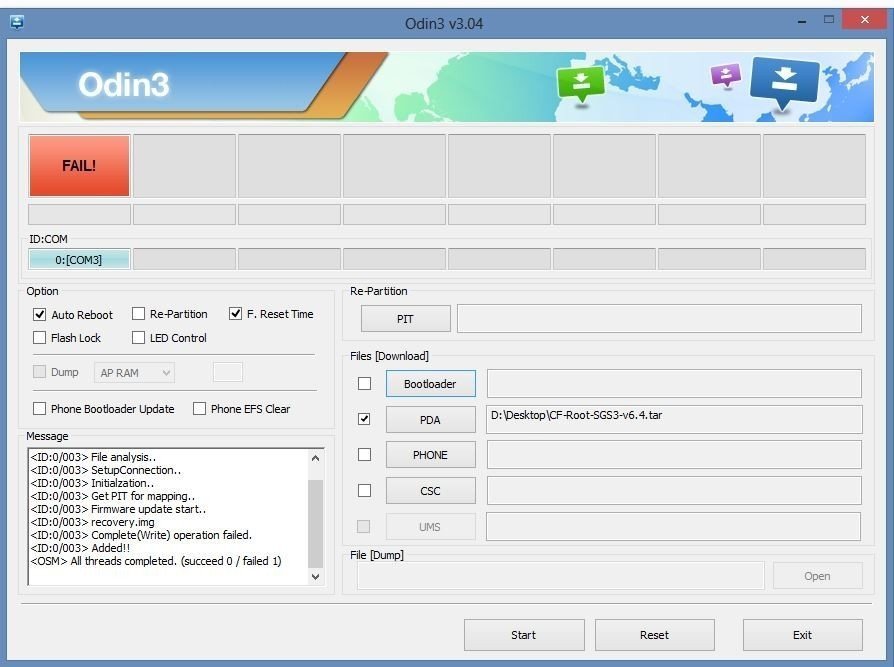Screen dimensions: 894x667
Task: Click the CSC file button
Action: click(x=430, y=491)
